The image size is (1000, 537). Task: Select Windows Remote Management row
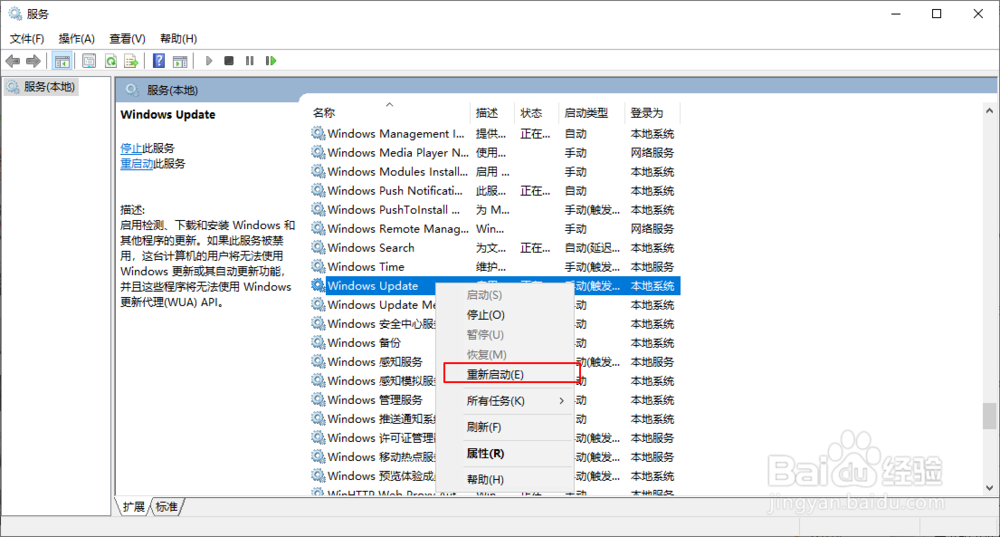[x=496, y=228]
